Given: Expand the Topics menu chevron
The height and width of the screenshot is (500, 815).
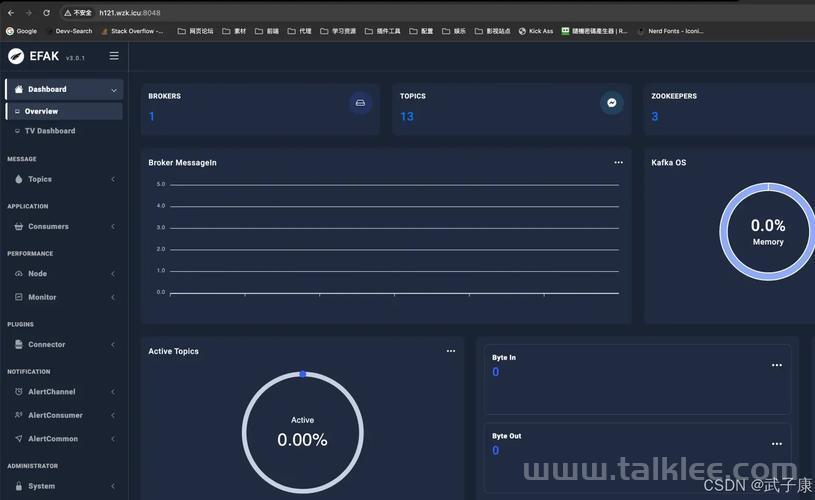Looking at the screenshot, I should 113,179.
